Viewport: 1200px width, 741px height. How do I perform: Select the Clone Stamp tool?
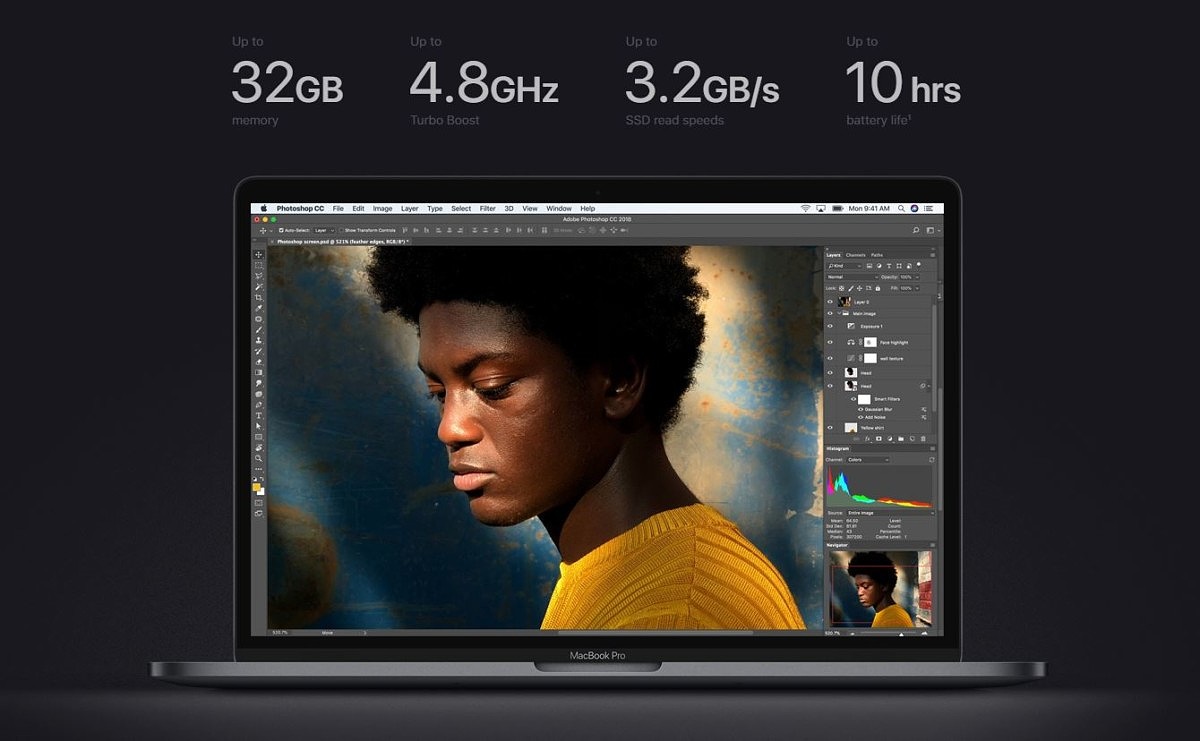tap(259, 341)
